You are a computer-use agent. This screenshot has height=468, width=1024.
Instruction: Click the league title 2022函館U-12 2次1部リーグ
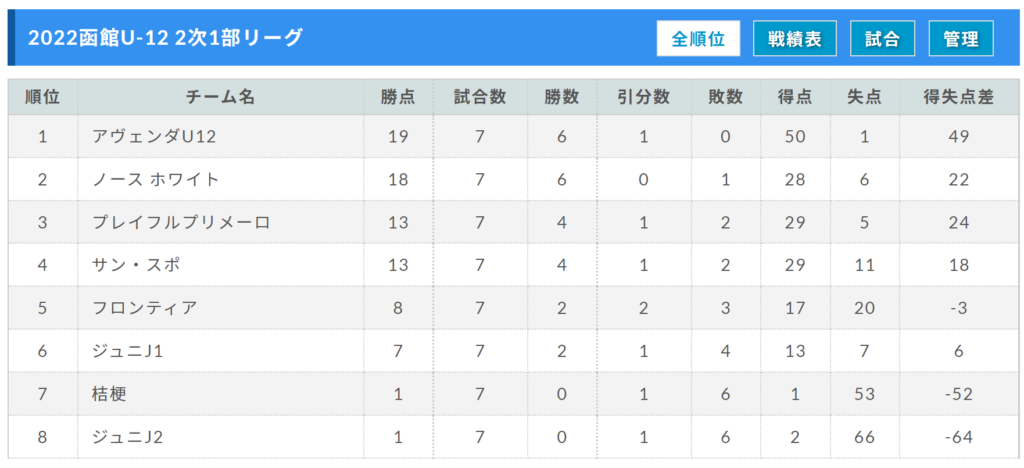[x=165, y=38]
